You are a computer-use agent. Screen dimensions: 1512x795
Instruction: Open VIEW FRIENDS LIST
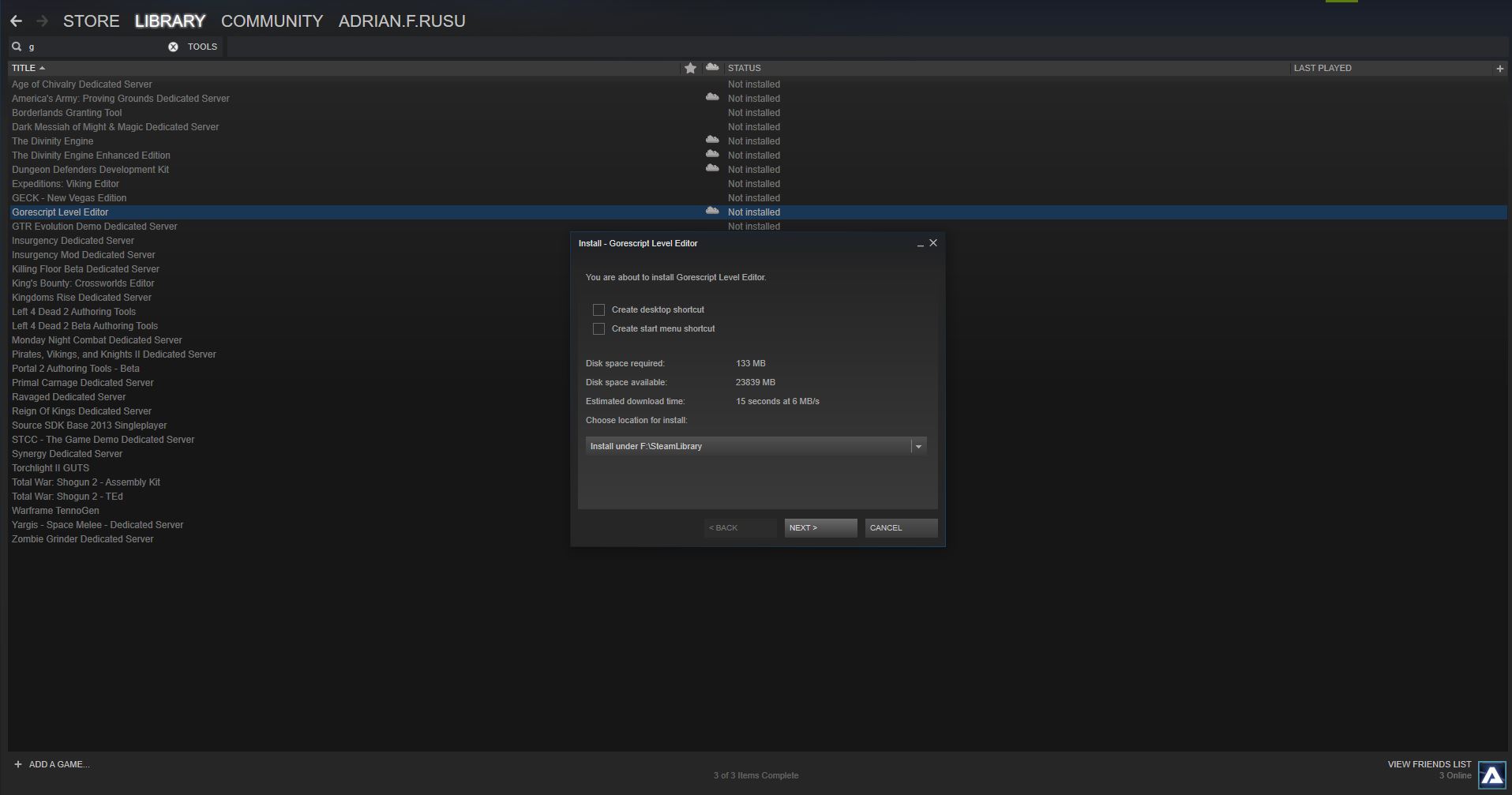1429,764
